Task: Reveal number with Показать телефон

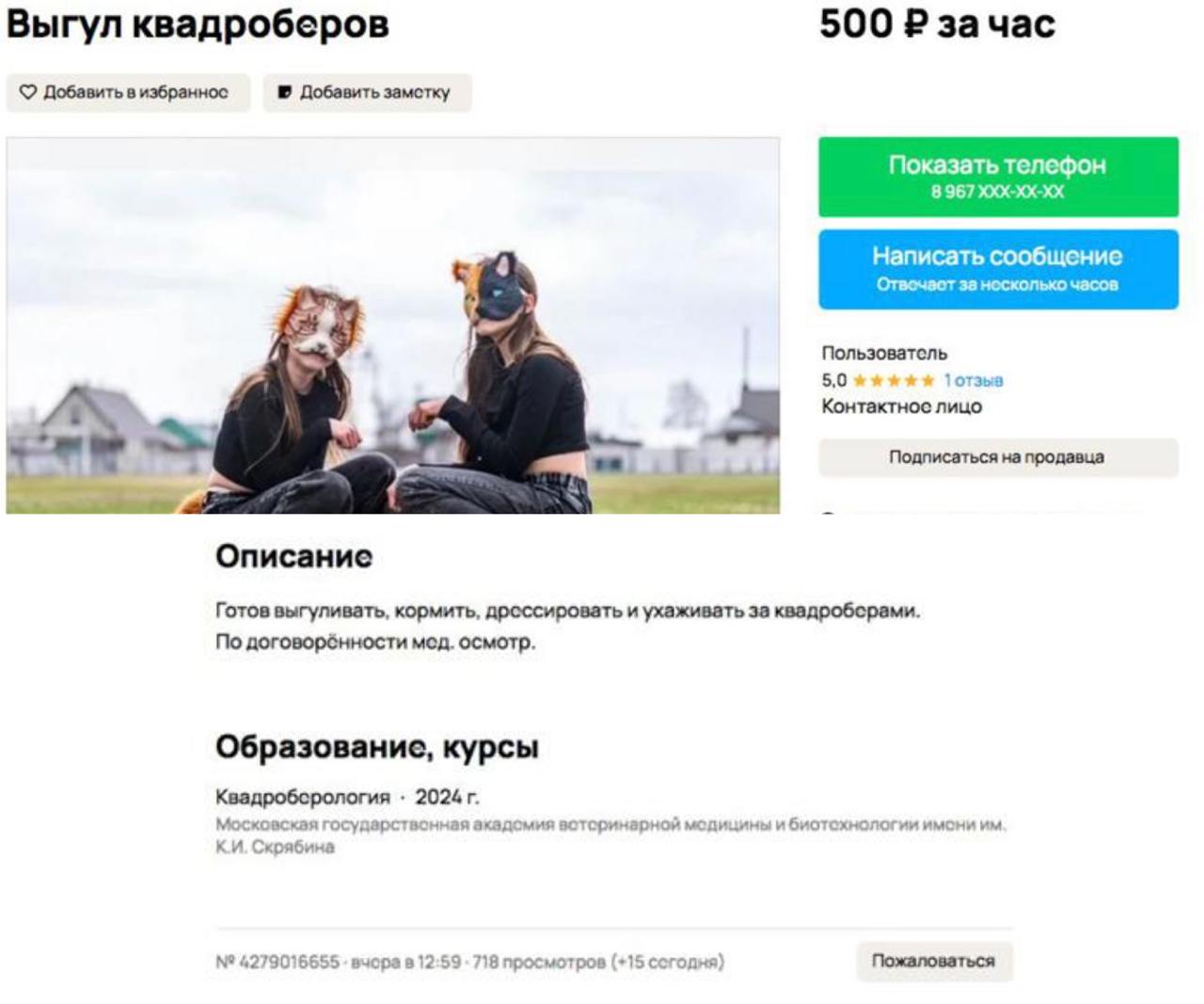Action: pos(998,177)
